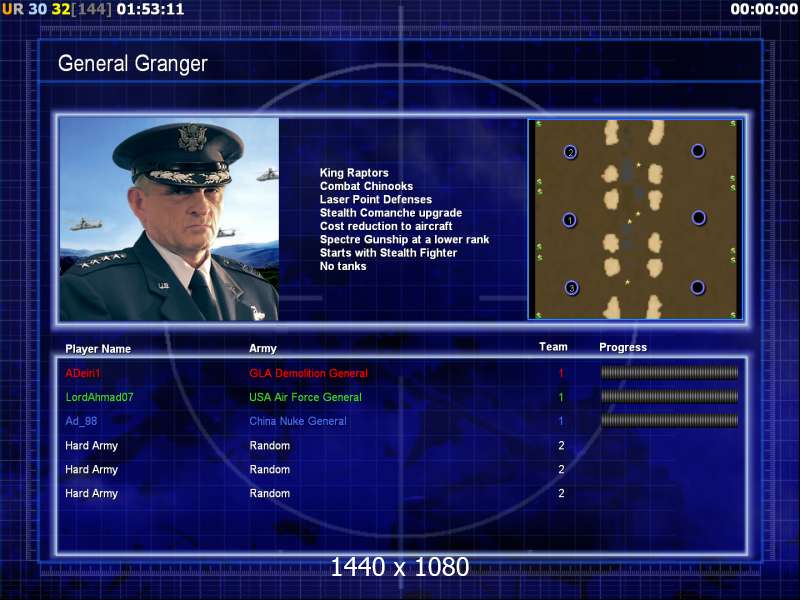Click Spectre Gunship at a lower rank
This screenshot has height=600, width=800.
(x=404, y=239)
